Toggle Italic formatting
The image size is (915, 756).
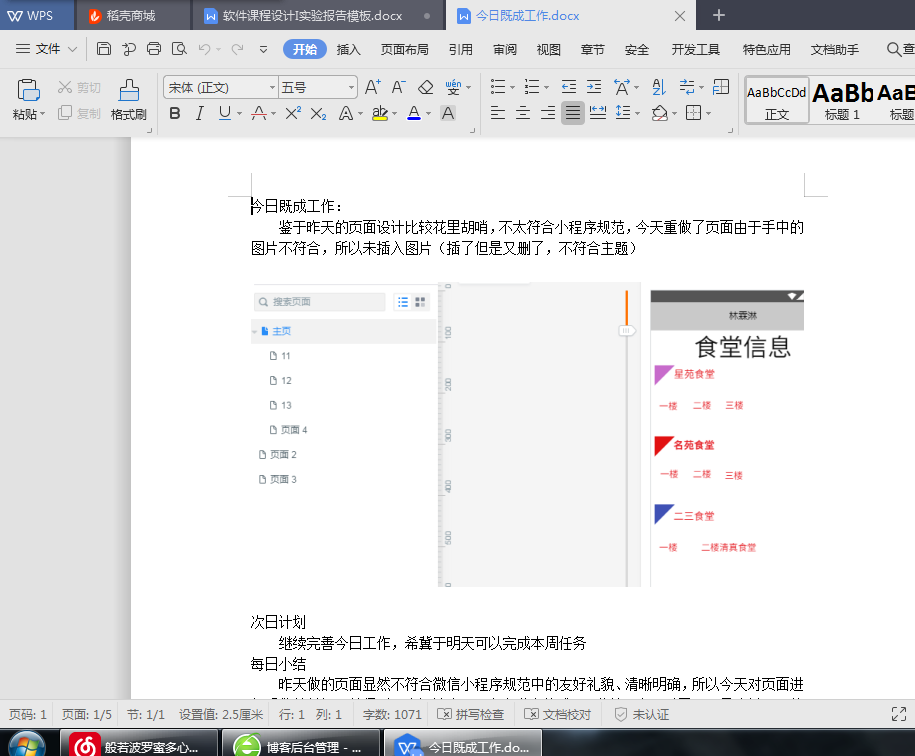200,113
